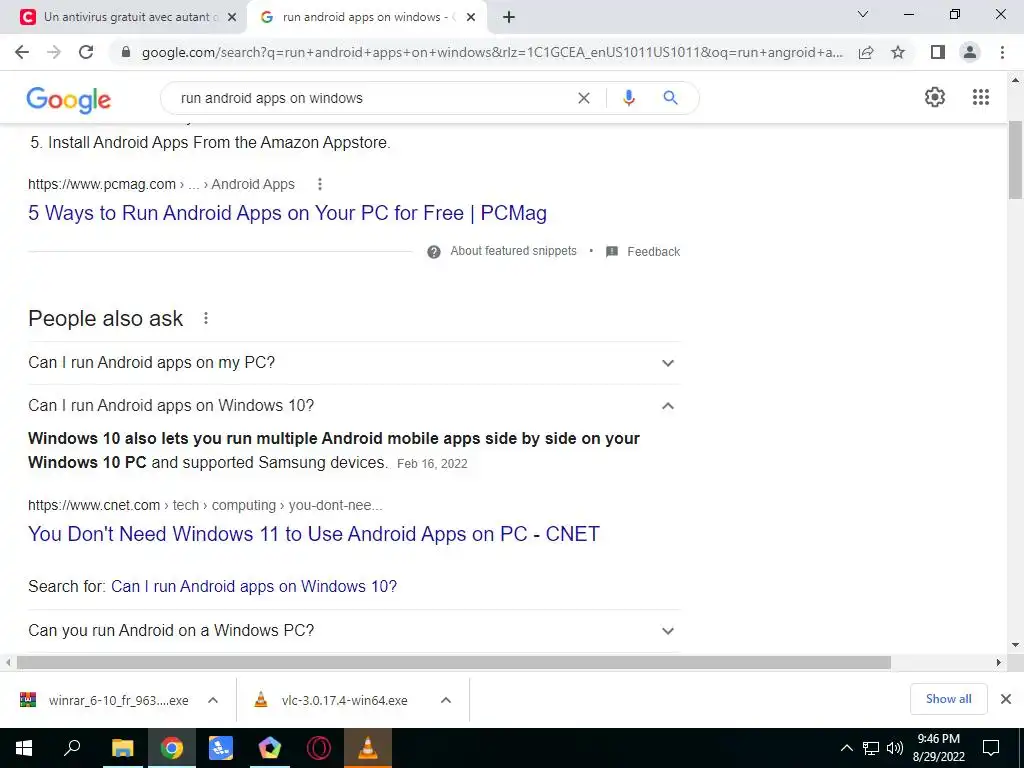This screenshot has height=768, width=1024.
Task: Click the Google search input field
Action: [372, 98]
